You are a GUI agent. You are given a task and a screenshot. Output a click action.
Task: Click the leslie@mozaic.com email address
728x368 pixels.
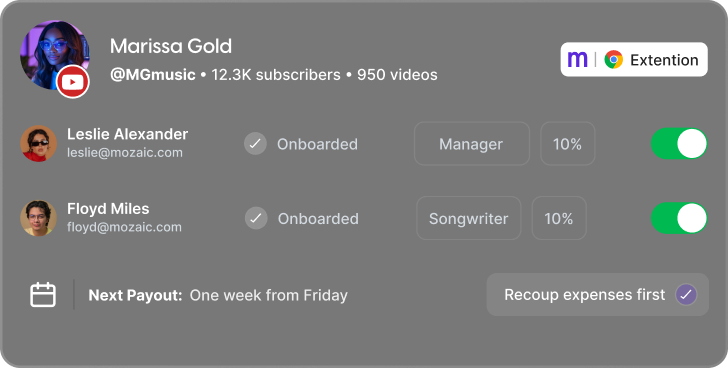click(125, 153)
